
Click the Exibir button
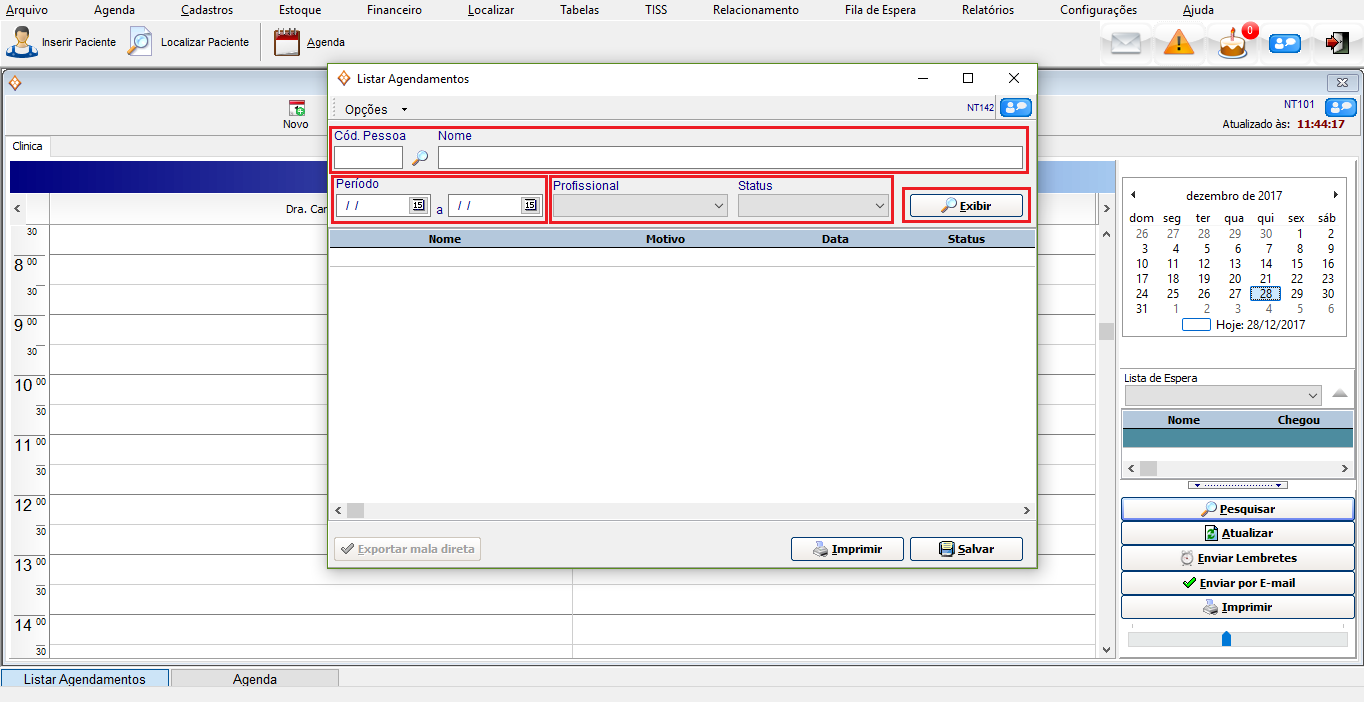(966, 206)
